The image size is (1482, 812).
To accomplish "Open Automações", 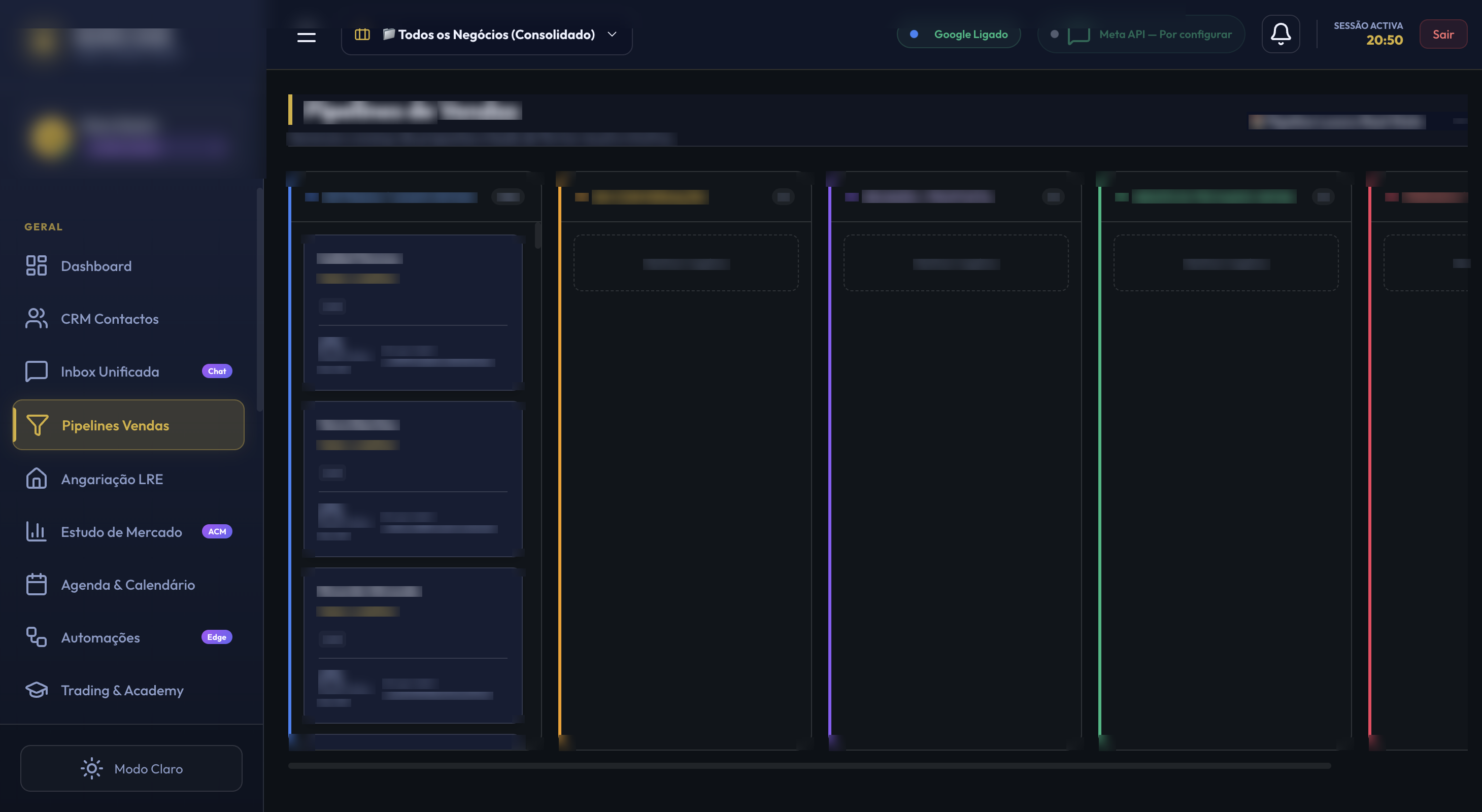I will pyautogui.click(x=128, y=637).
